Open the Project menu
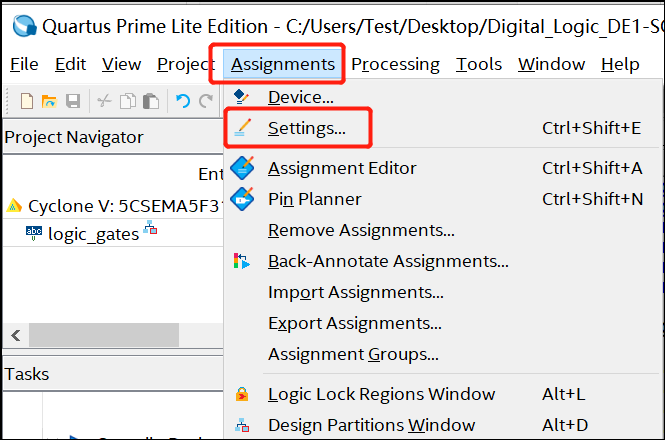 (186, 64)
